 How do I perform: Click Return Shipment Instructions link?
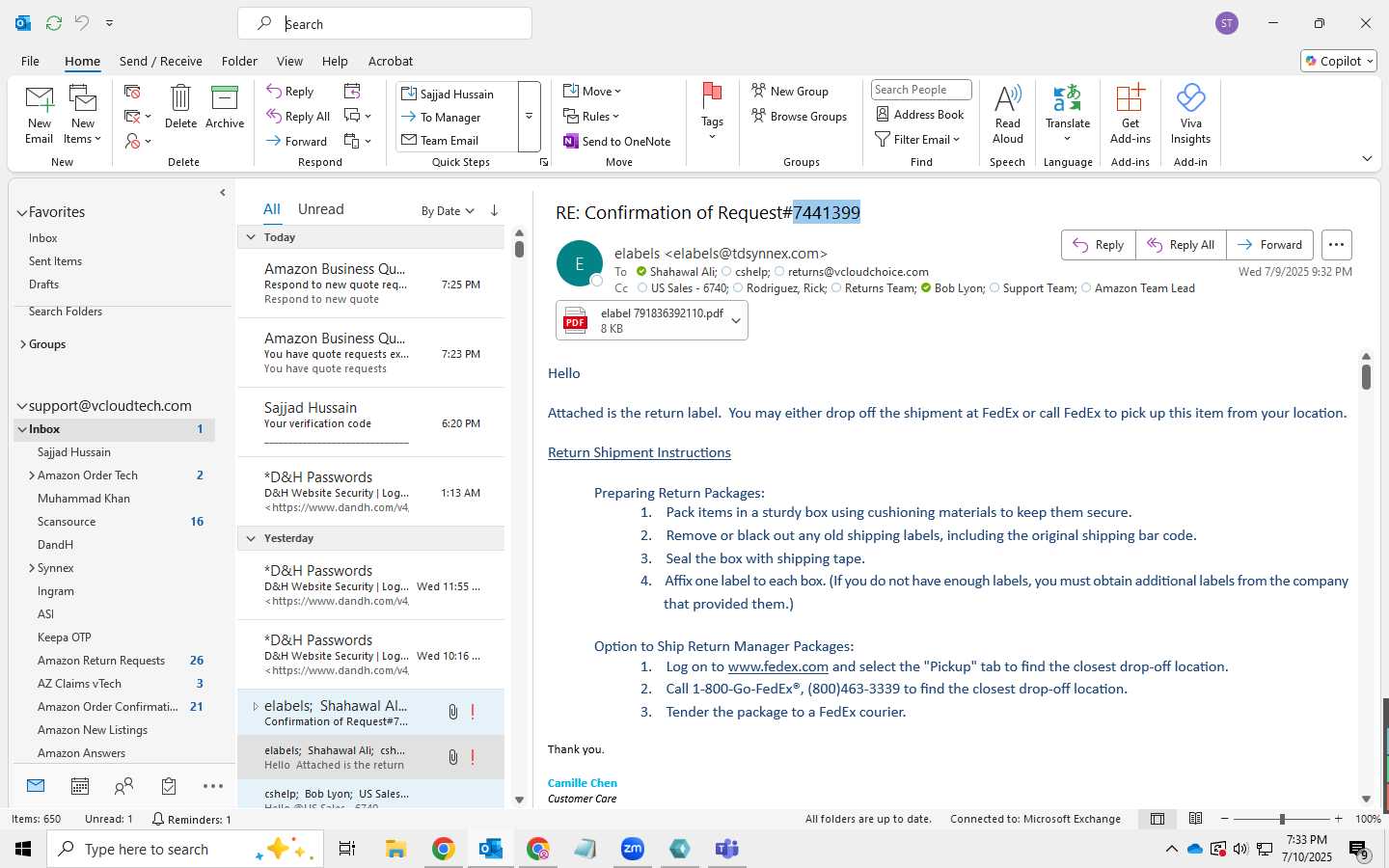[639, 452]
